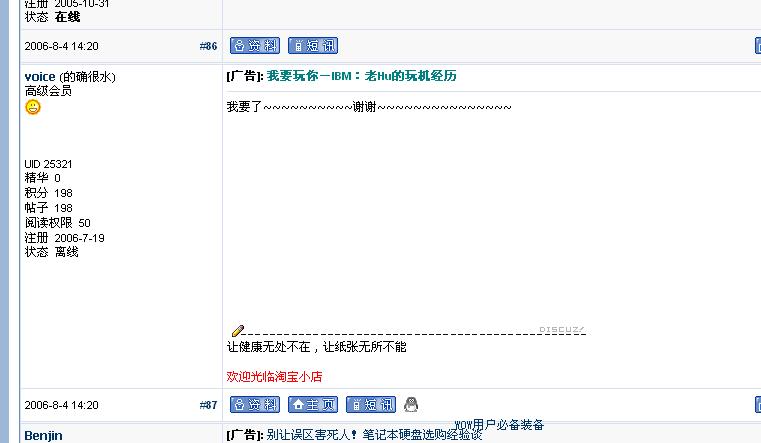This screenshot has height=443, width=761.
Task: Click the WOW用户必备装备 text link
Action: point(499,425)
